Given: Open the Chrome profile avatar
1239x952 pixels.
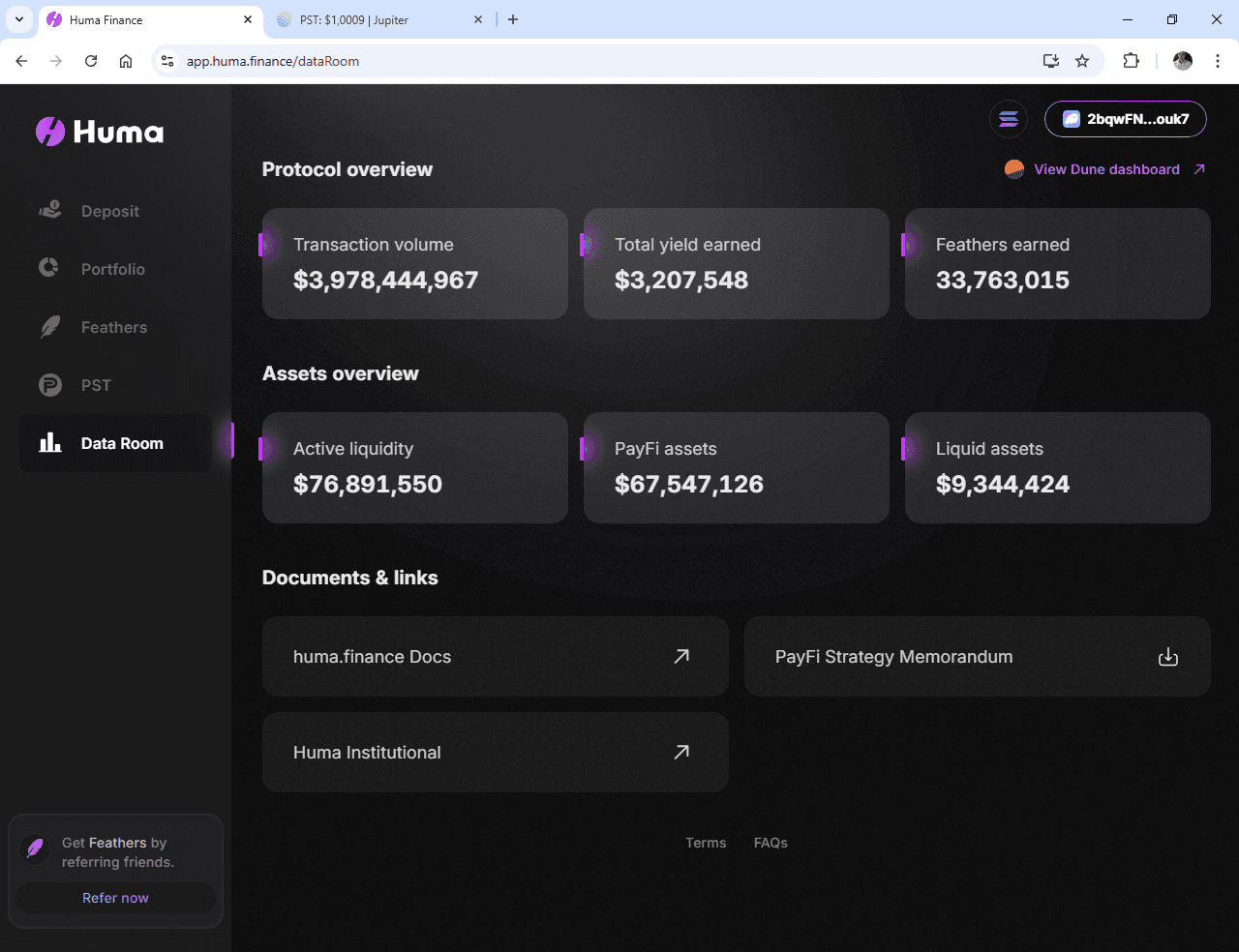Looking at the screenshot, I should click(1183, 61).
